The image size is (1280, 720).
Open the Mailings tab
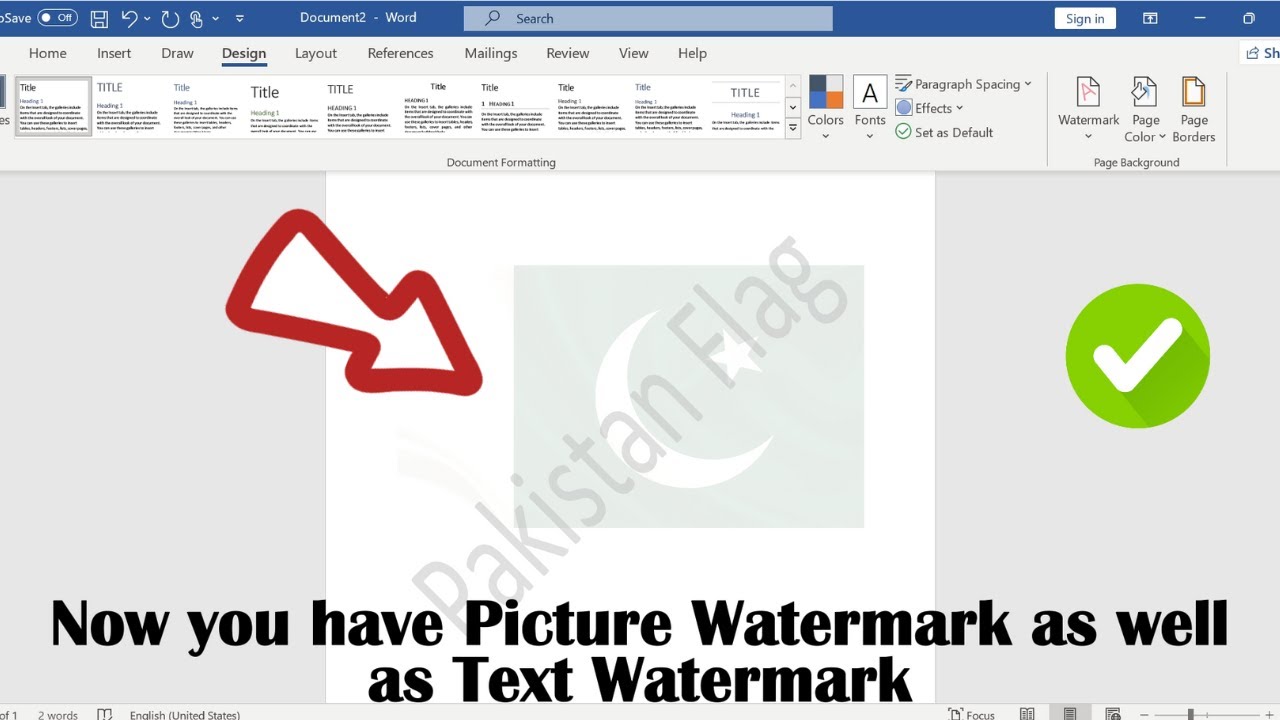(491, 53)
